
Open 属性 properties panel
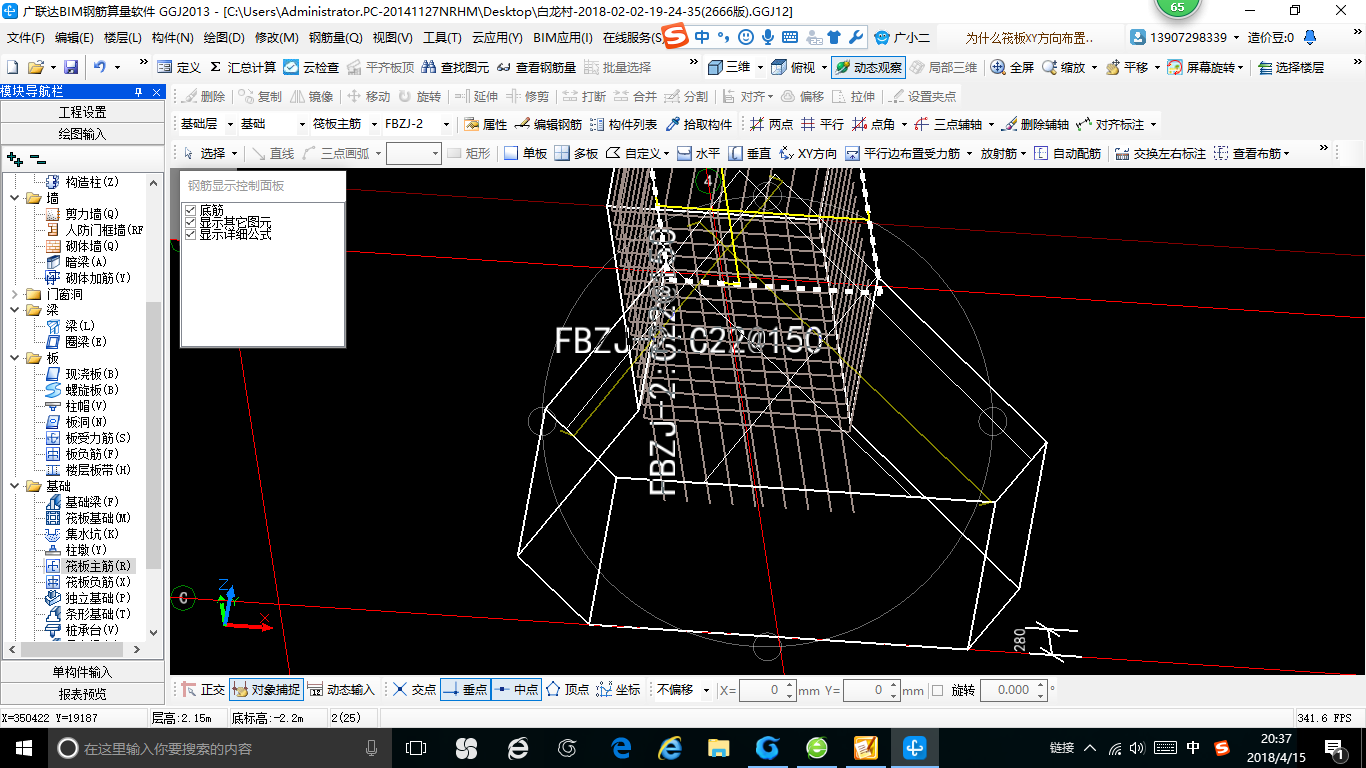tap(486, 124)
